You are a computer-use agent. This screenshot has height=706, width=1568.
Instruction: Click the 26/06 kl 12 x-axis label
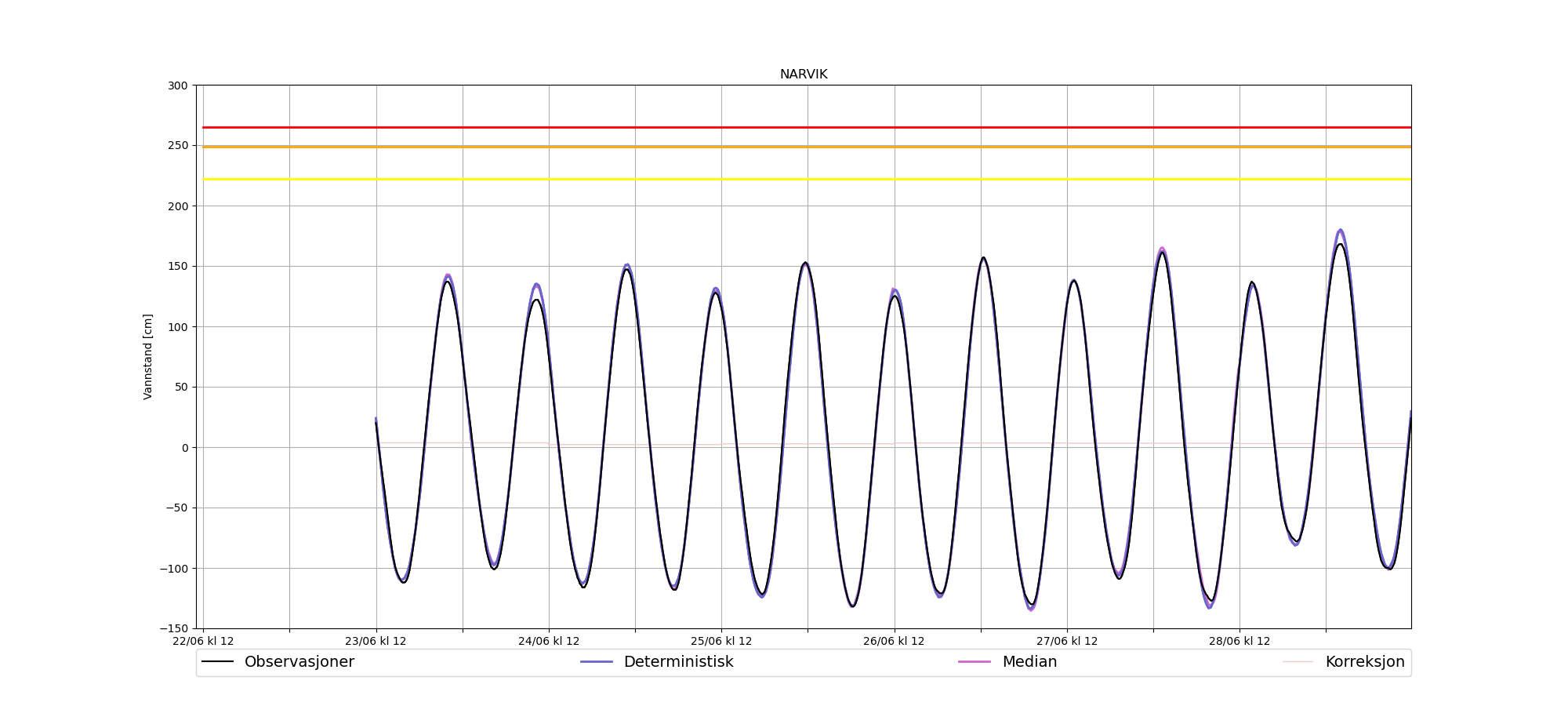[x=894, y=641]
